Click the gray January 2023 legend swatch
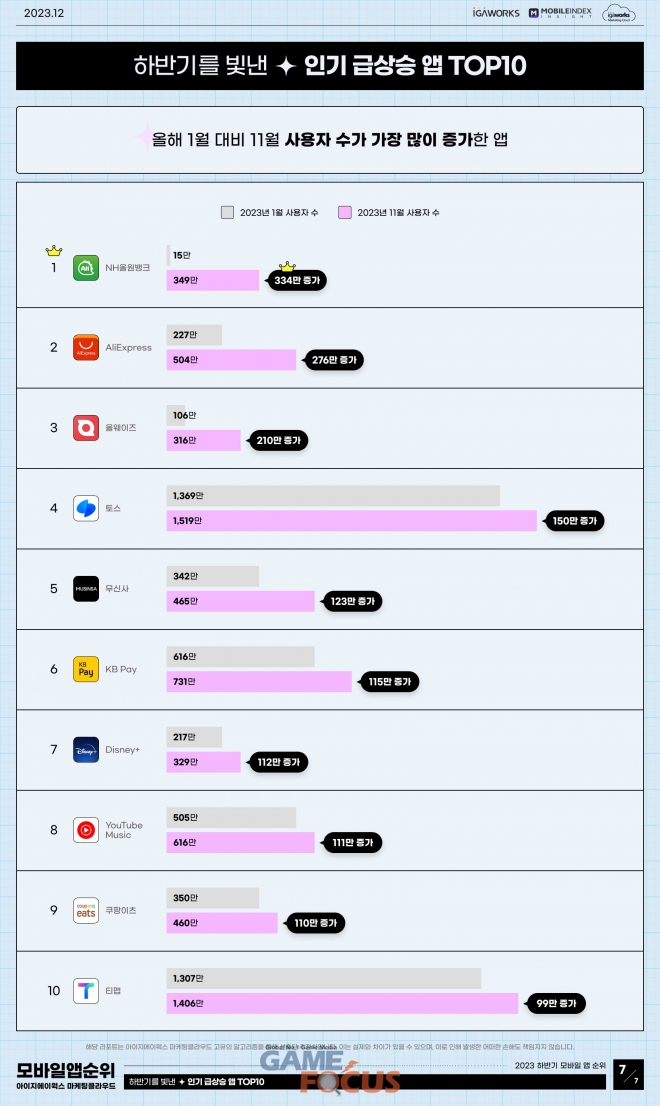This screenshot has width=660, height=1106. 227,212
